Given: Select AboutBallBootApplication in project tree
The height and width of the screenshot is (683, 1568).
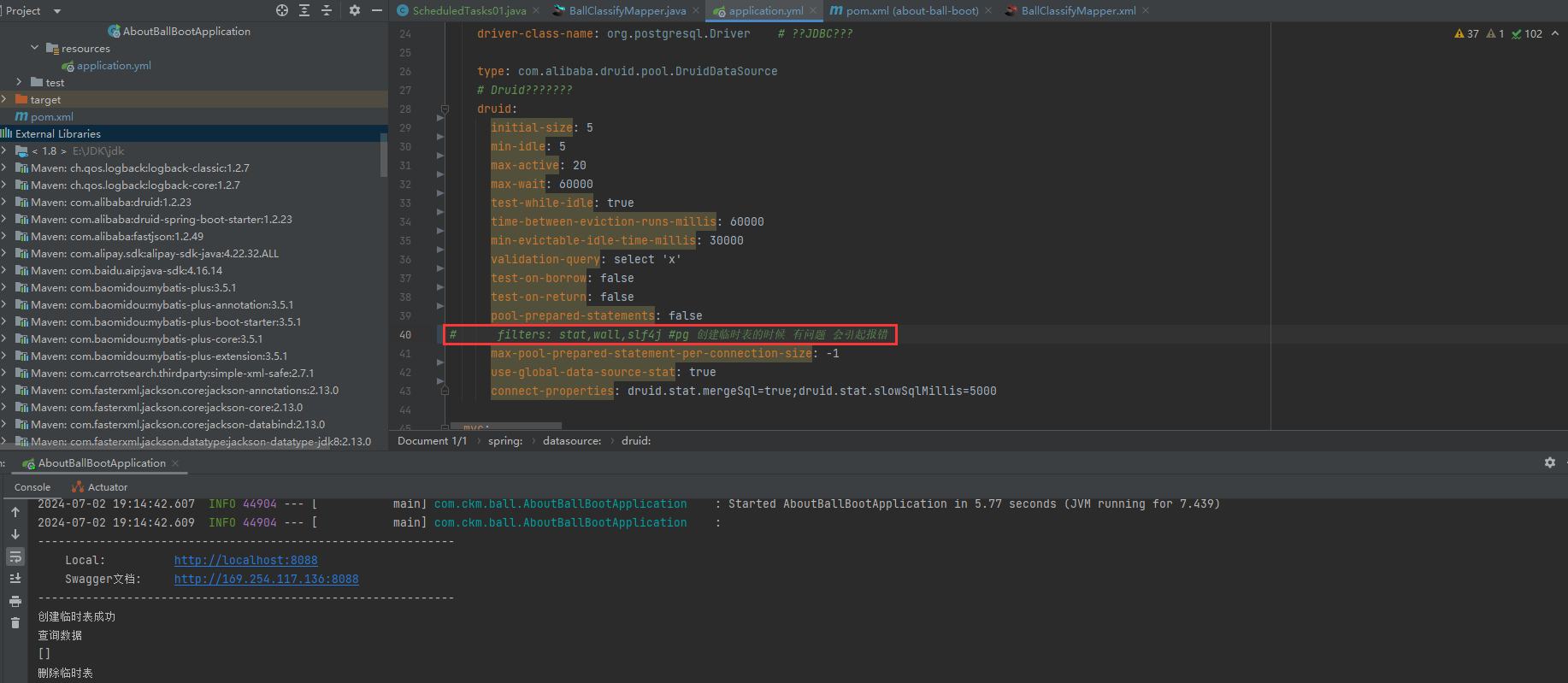Looking at the screenshot, I should click(x=186, y=32).
